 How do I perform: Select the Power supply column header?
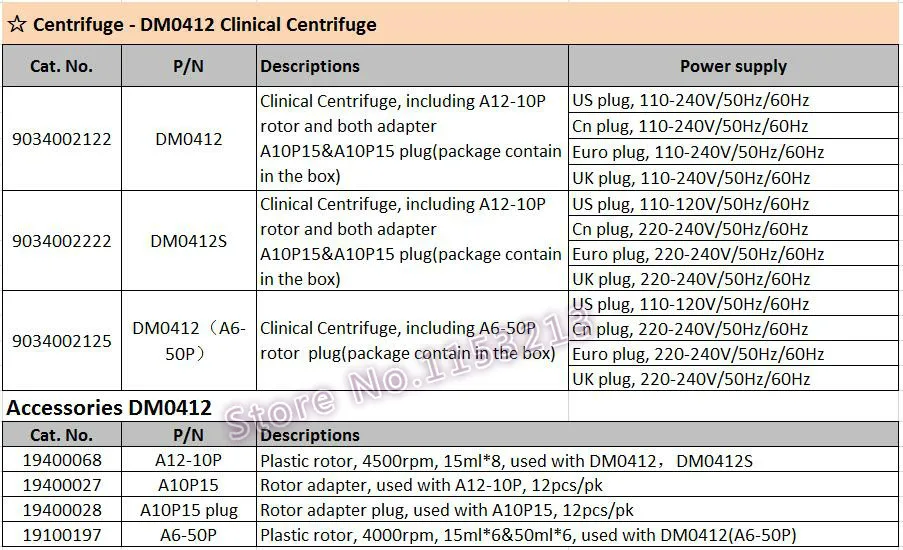click(733, 66)
